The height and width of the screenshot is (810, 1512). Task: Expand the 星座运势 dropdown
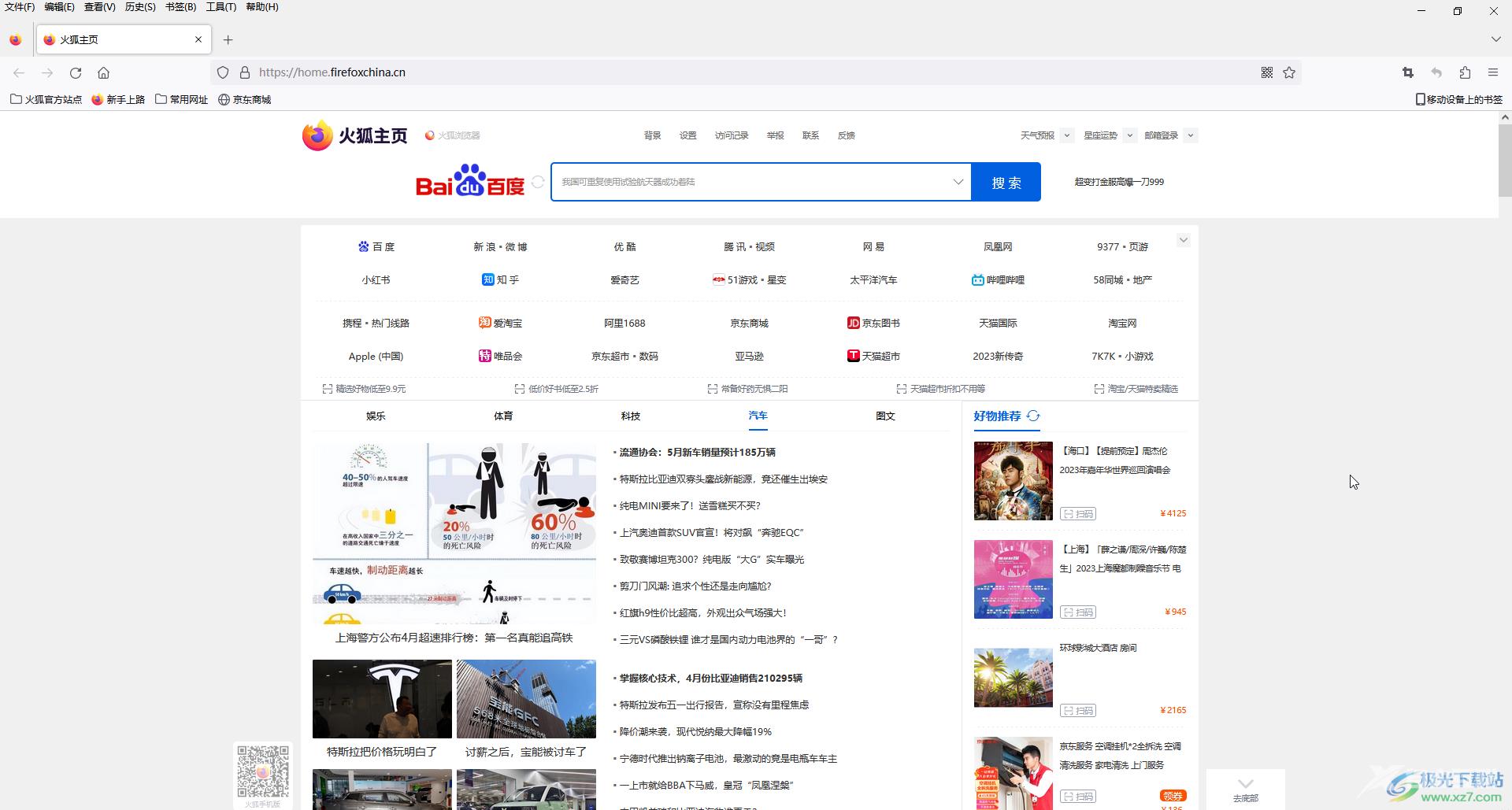pyautogui.click(x=1129, y=135)
